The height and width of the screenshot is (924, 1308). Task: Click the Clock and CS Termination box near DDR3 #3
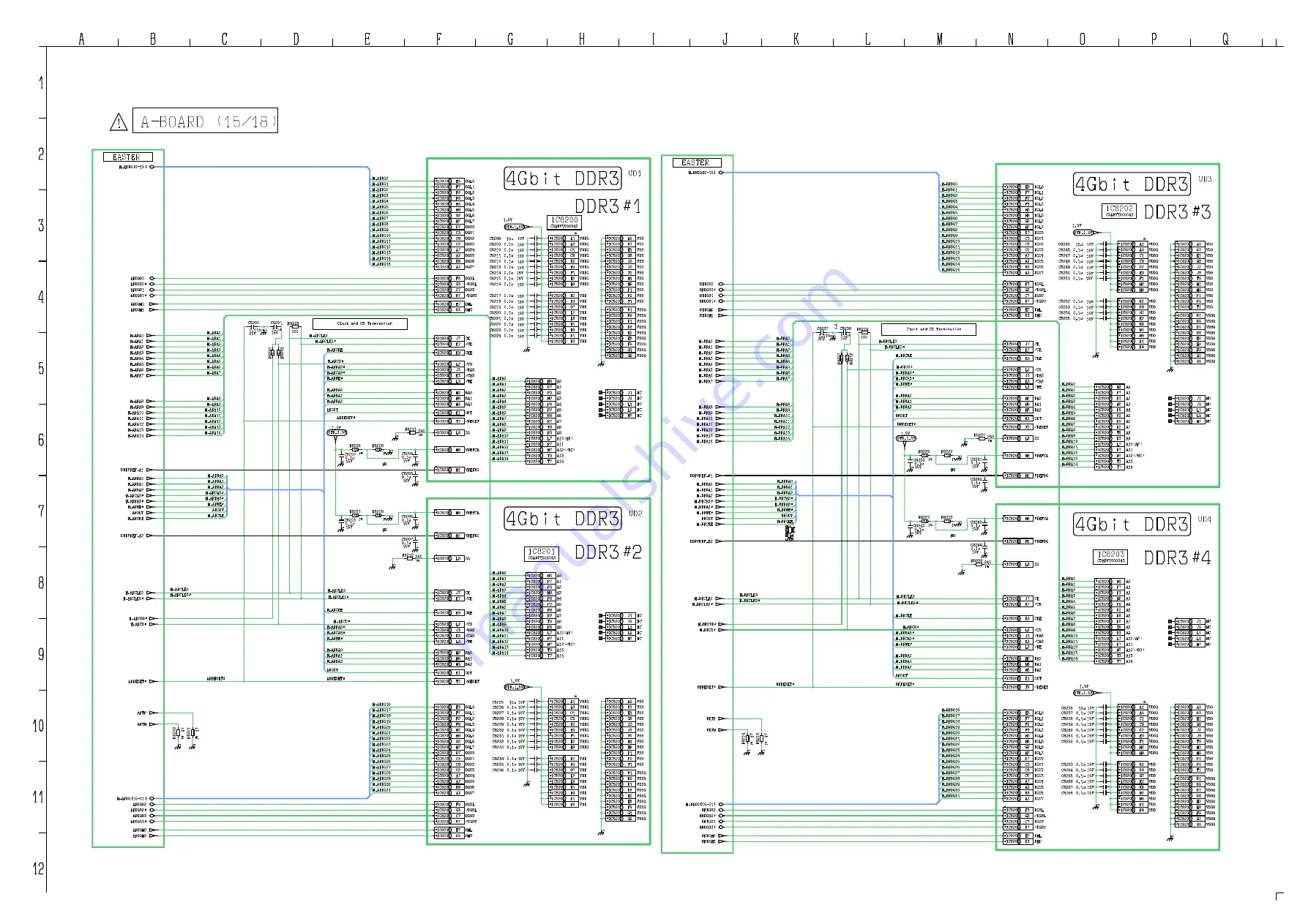click(929, 329)
